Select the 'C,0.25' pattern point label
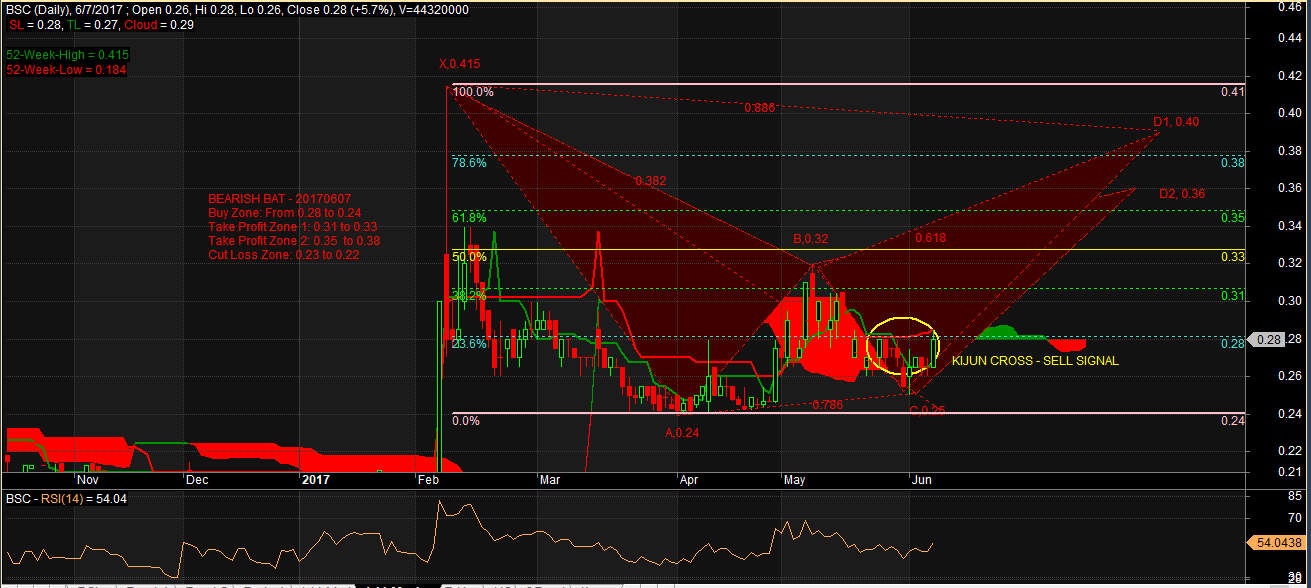1311x588 pixels. click(x=927, y=410)
